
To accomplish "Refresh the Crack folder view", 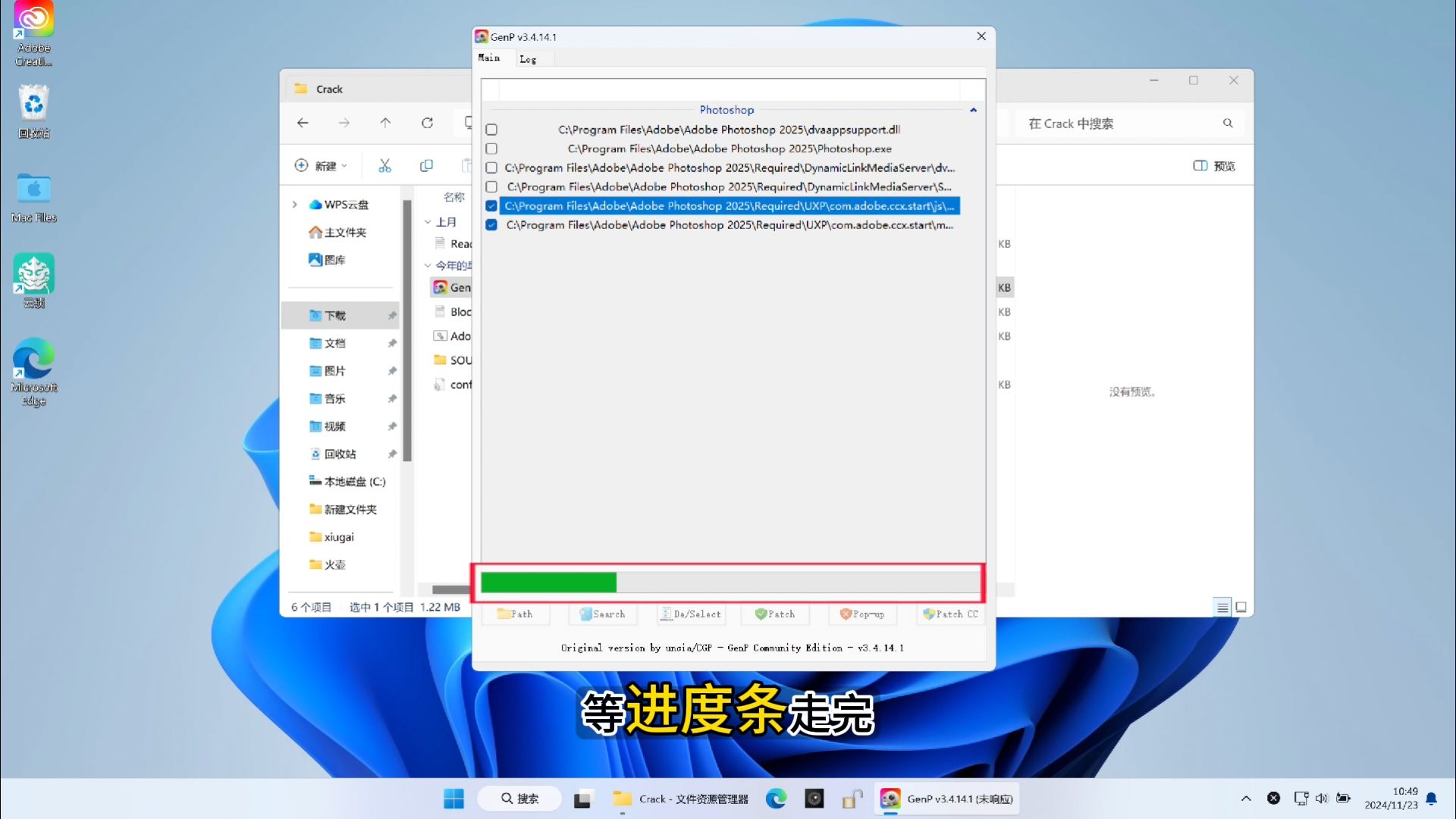I will coord(428,123).
